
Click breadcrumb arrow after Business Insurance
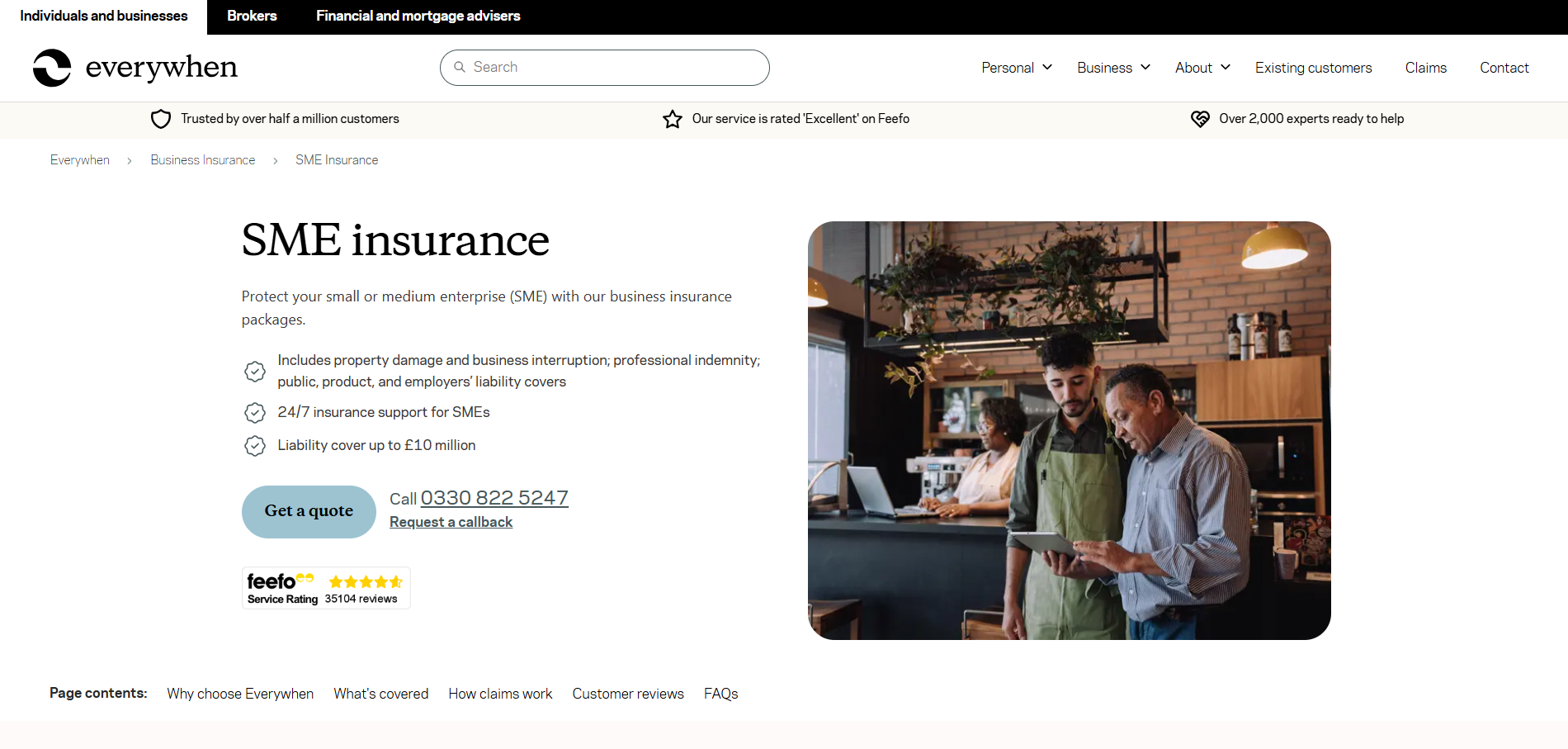click(276, 161)
